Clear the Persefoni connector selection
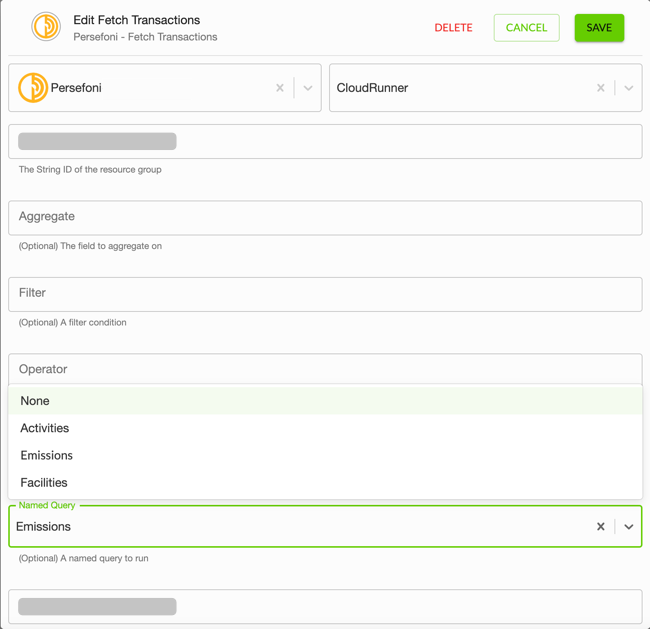This screenshot has width=650, height=629. coord(280,88)
